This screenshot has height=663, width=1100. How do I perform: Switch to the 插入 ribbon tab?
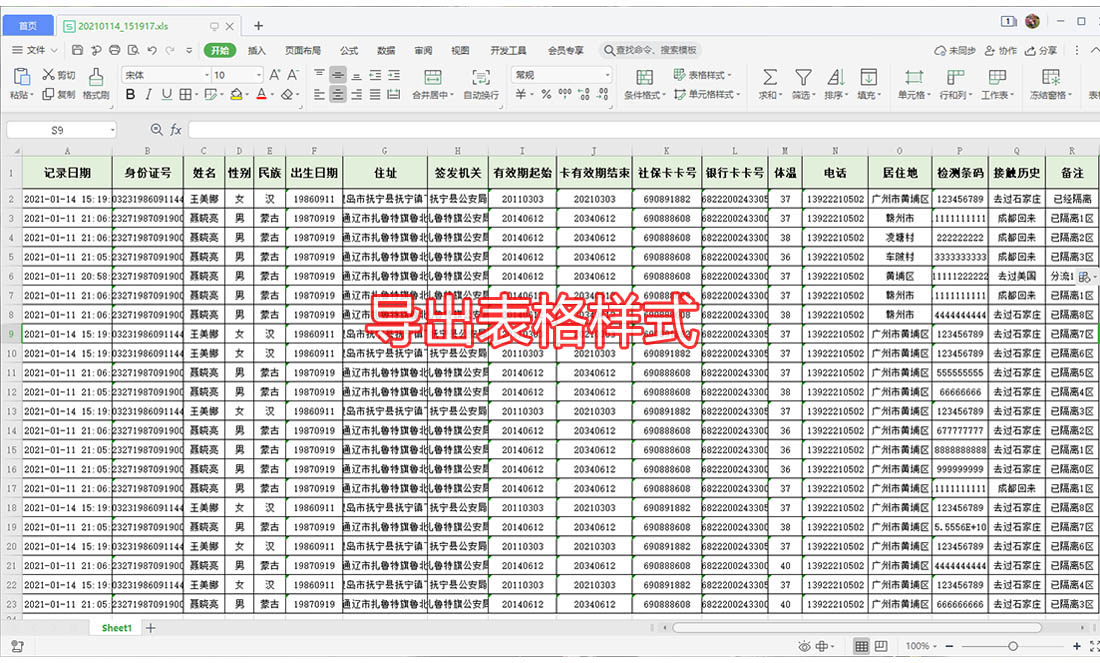point(257,49)
